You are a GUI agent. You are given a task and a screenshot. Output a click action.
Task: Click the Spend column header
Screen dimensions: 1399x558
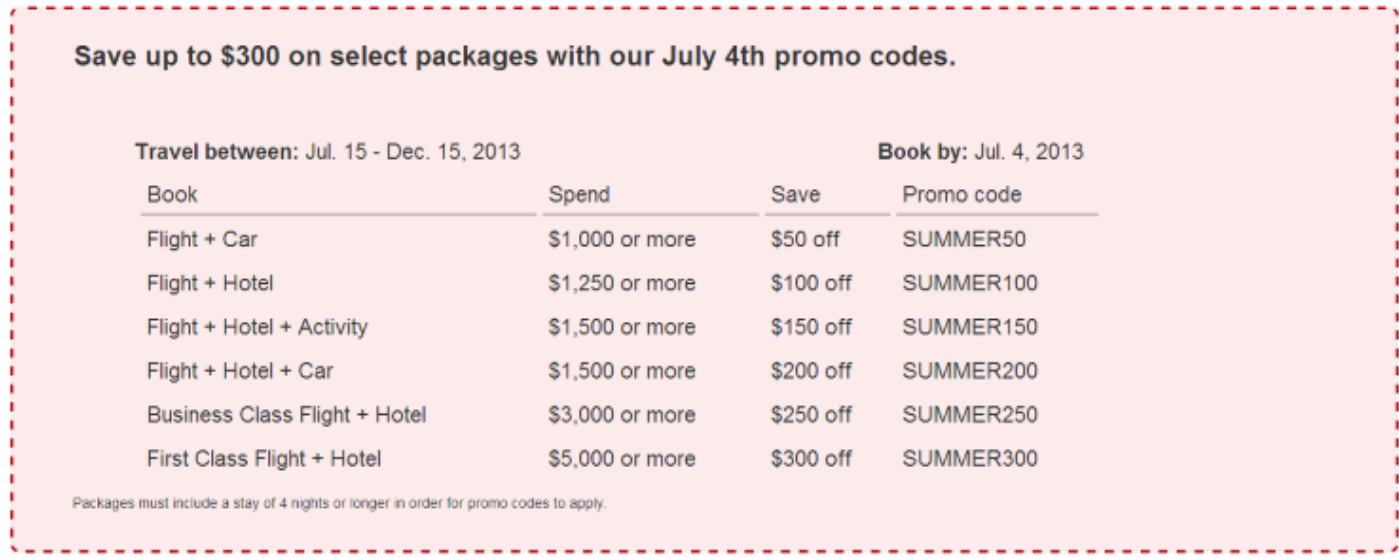pyautogui.click(x=579, y=195)
